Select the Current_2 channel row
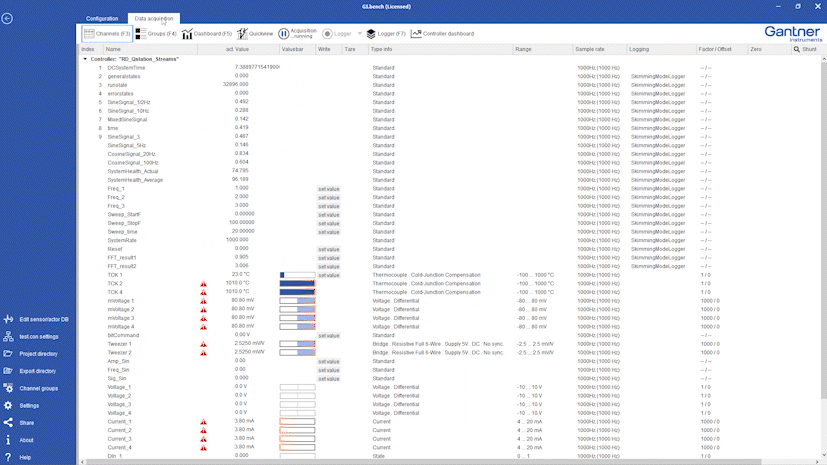 click(449, 430)
